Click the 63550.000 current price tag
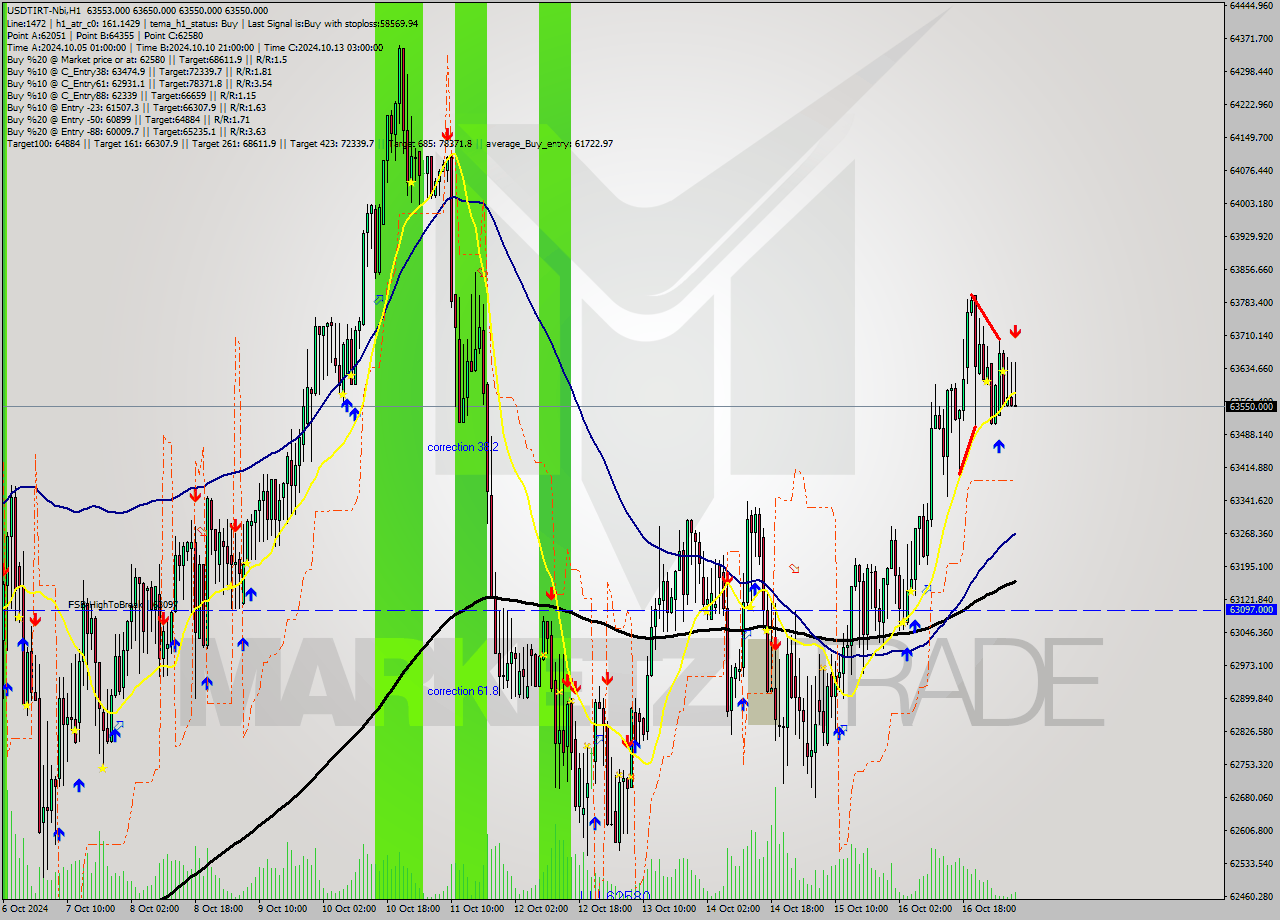The height and width of the screenshot is (920, 1280). coord(1251,406)
